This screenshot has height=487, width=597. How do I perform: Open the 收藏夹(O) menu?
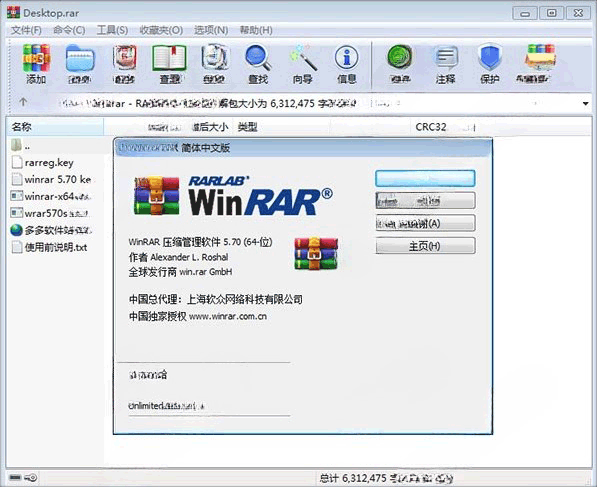click(x=161, y=30)
